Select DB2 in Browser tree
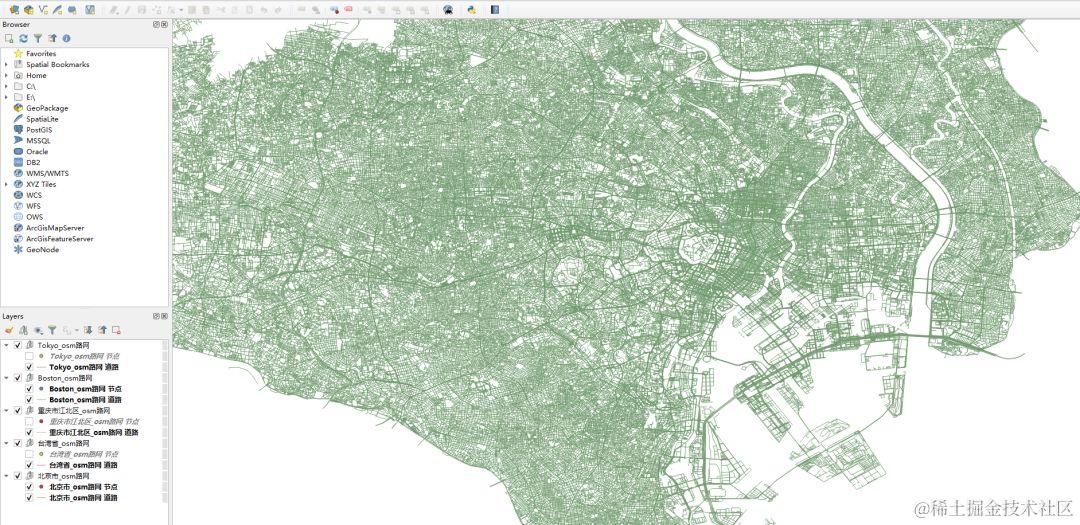Image resolution: width=1080 pixels, height=525 pixels. click(x=33, y=163)
